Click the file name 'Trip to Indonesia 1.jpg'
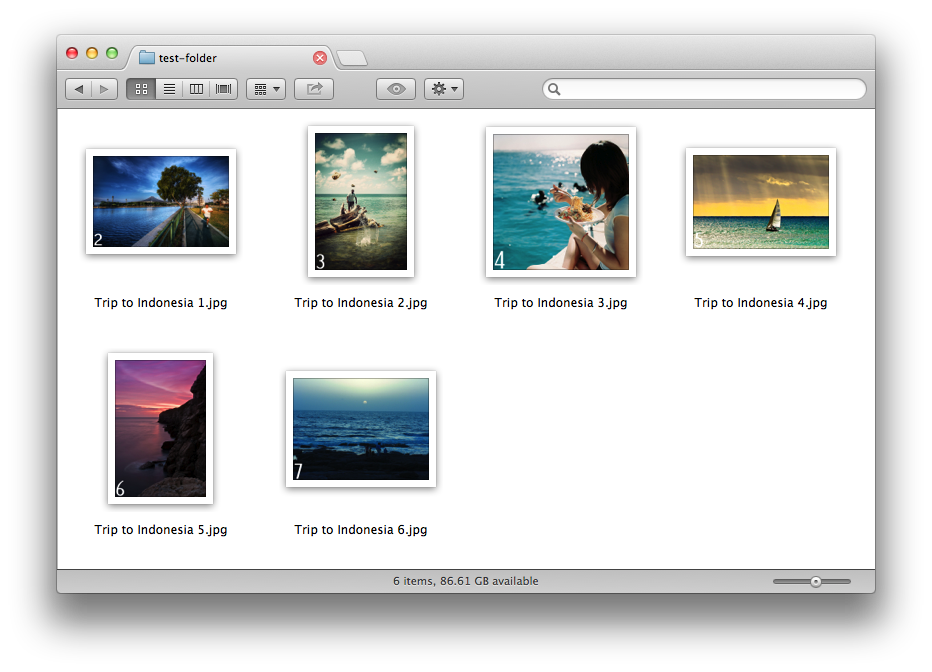The image size is (932, 672). (x=160, y=303)
